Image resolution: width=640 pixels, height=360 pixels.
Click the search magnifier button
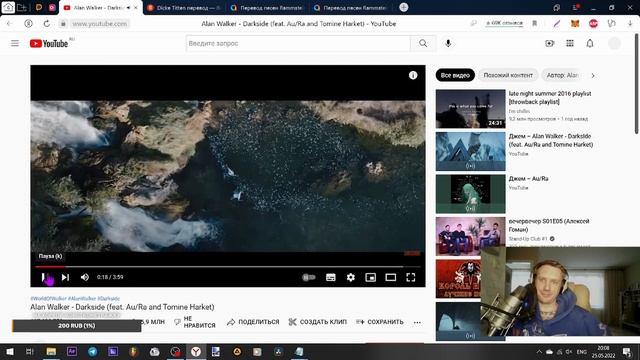point(423,43)
